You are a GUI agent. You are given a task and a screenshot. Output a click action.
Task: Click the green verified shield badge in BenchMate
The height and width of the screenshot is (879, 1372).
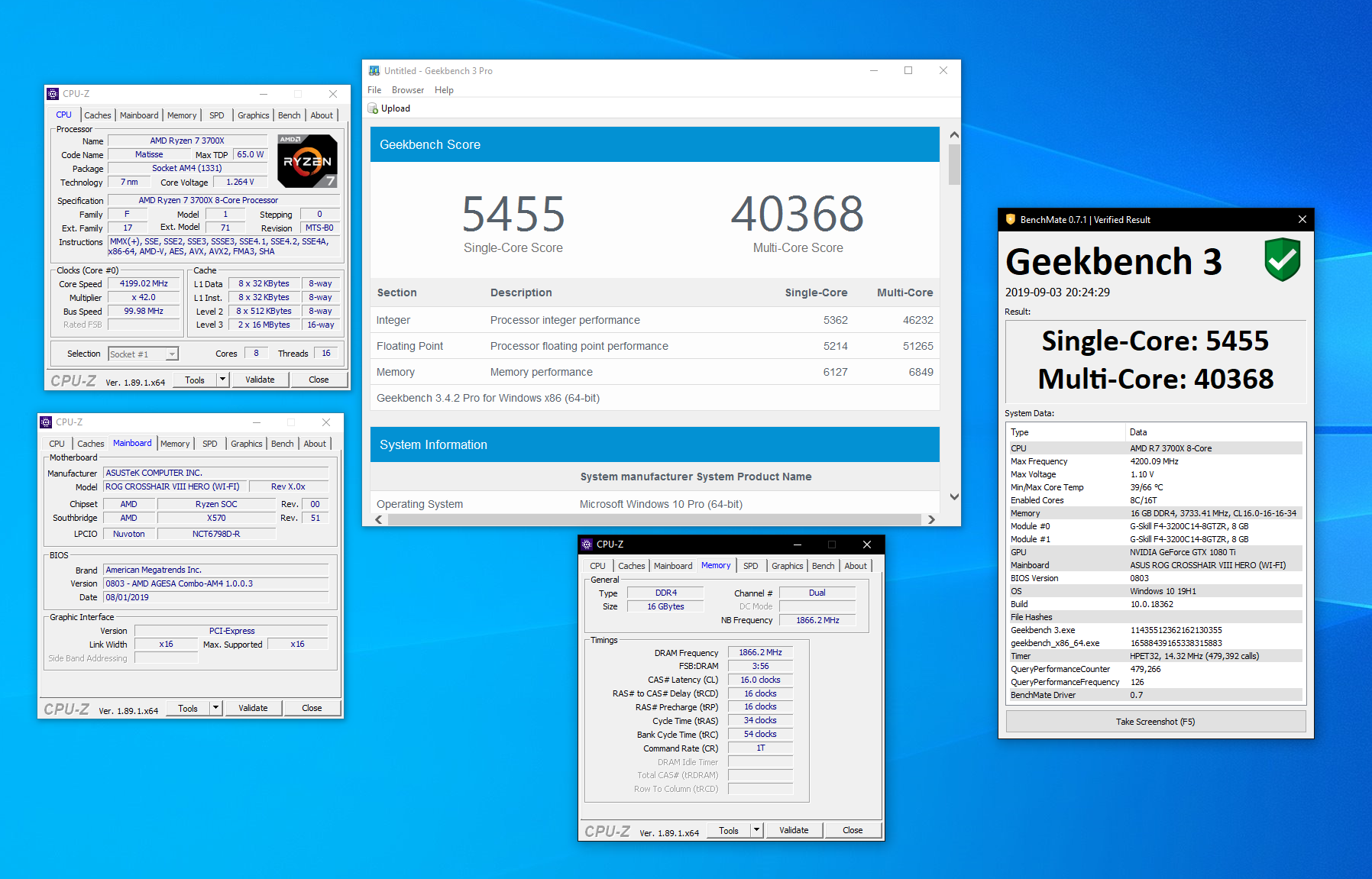[1283, 260]
